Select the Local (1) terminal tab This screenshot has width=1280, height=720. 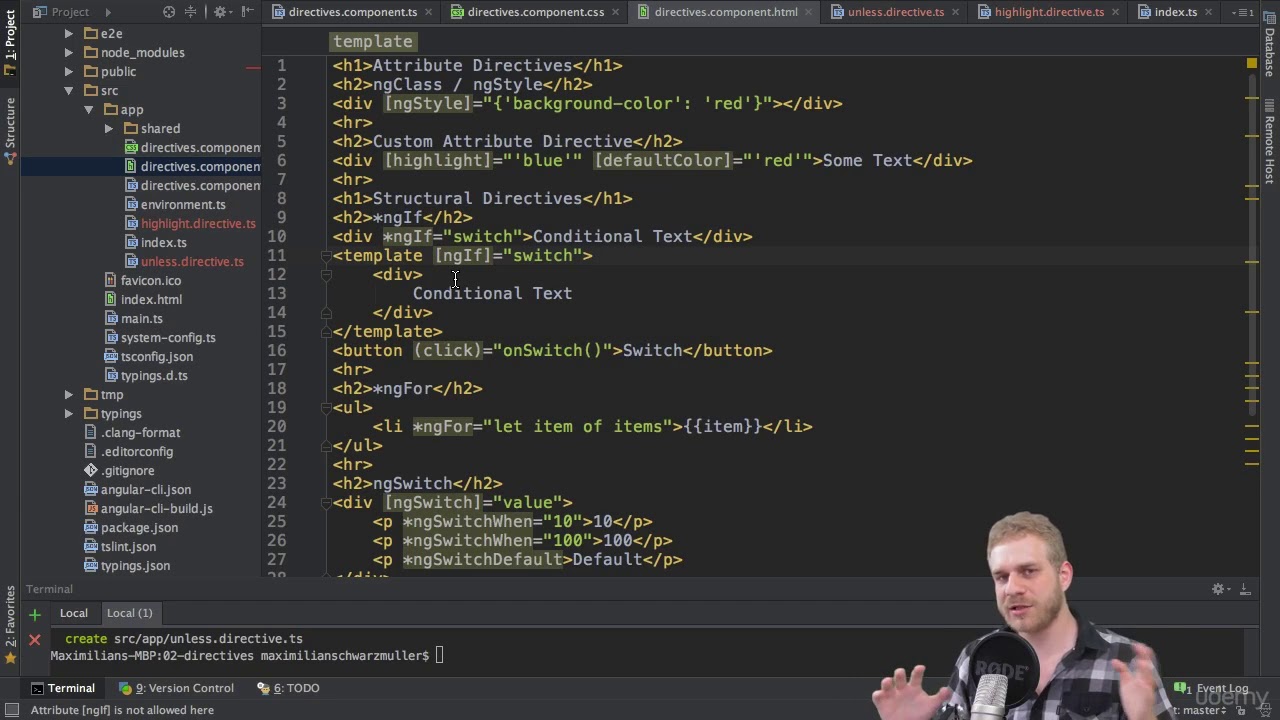tap(129, 613)
